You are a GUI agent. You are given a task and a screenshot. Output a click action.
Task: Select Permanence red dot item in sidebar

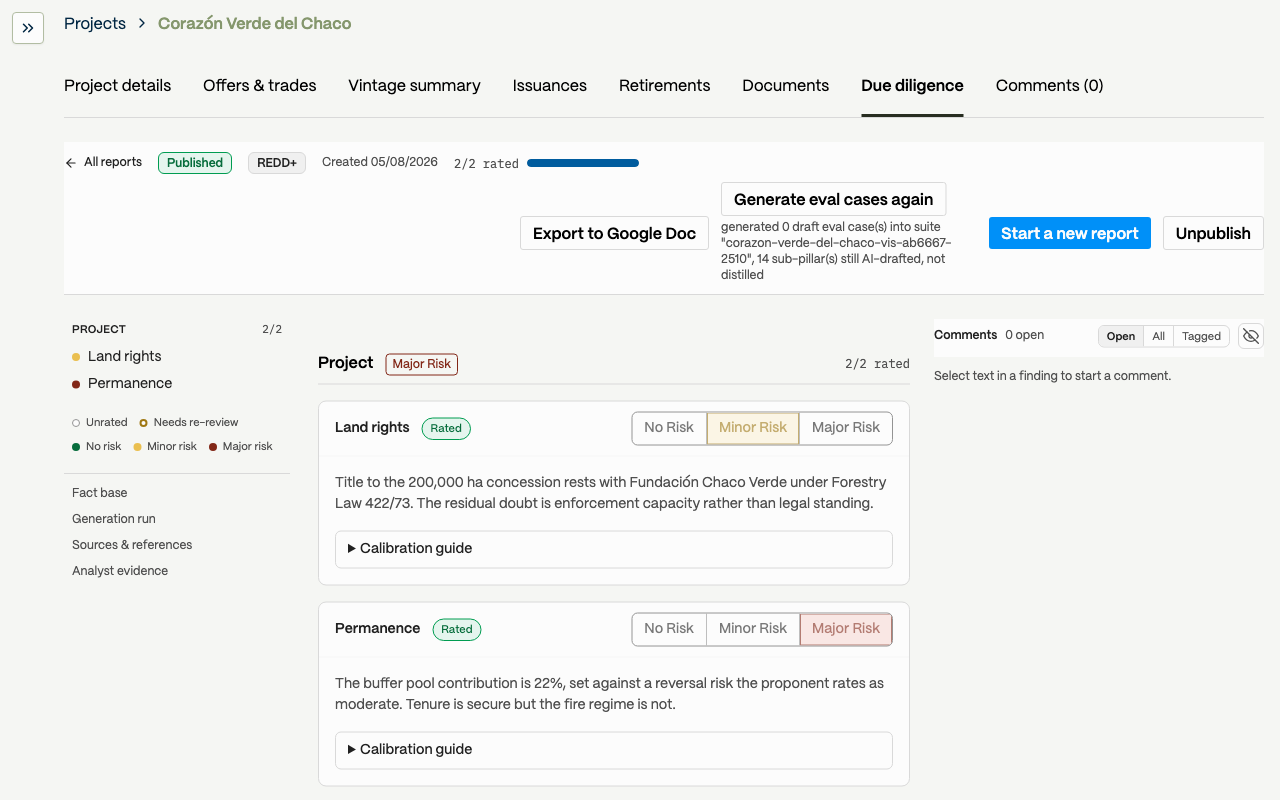(x=122, y=383)
